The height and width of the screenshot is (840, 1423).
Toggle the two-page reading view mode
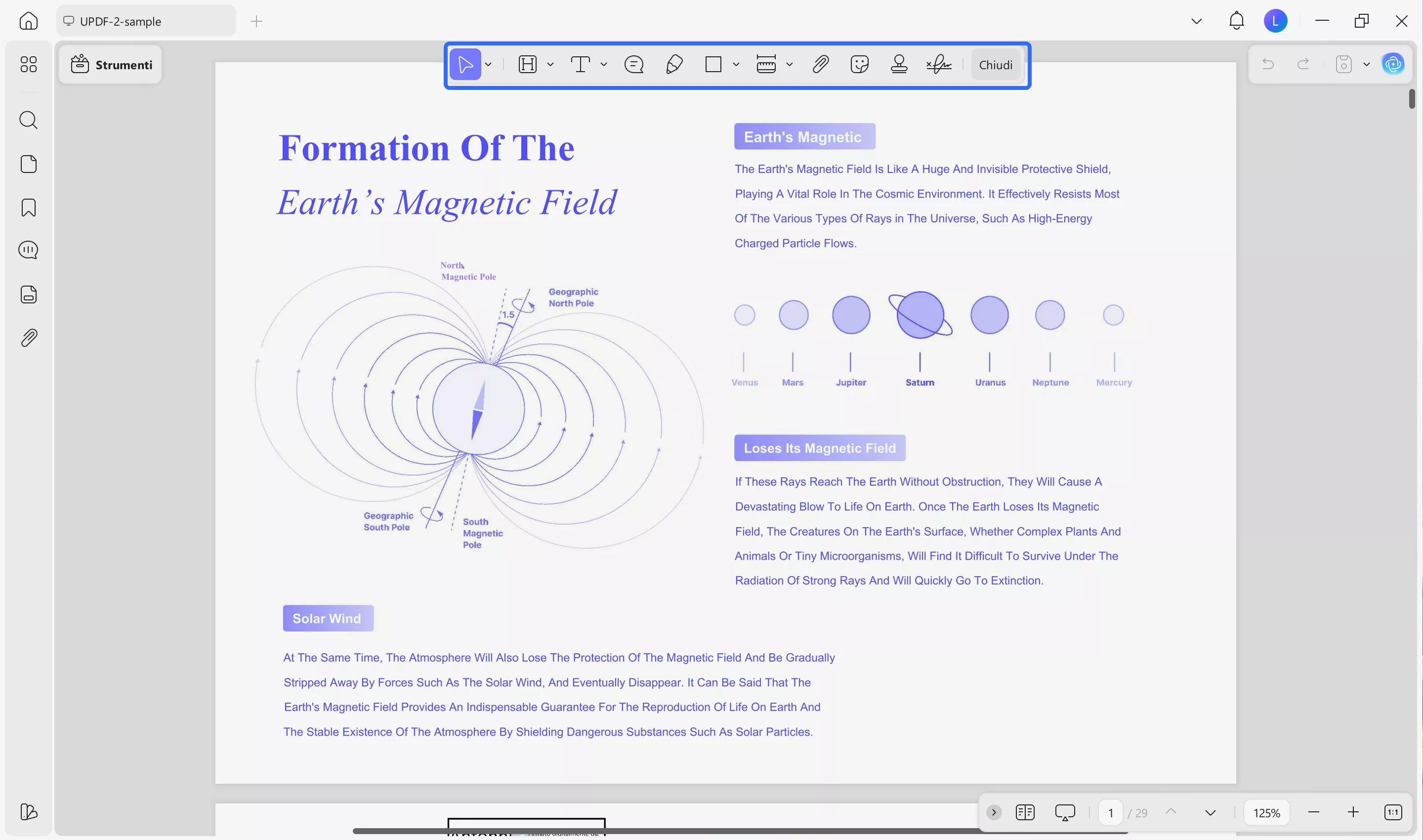(x=1025, y=812)
